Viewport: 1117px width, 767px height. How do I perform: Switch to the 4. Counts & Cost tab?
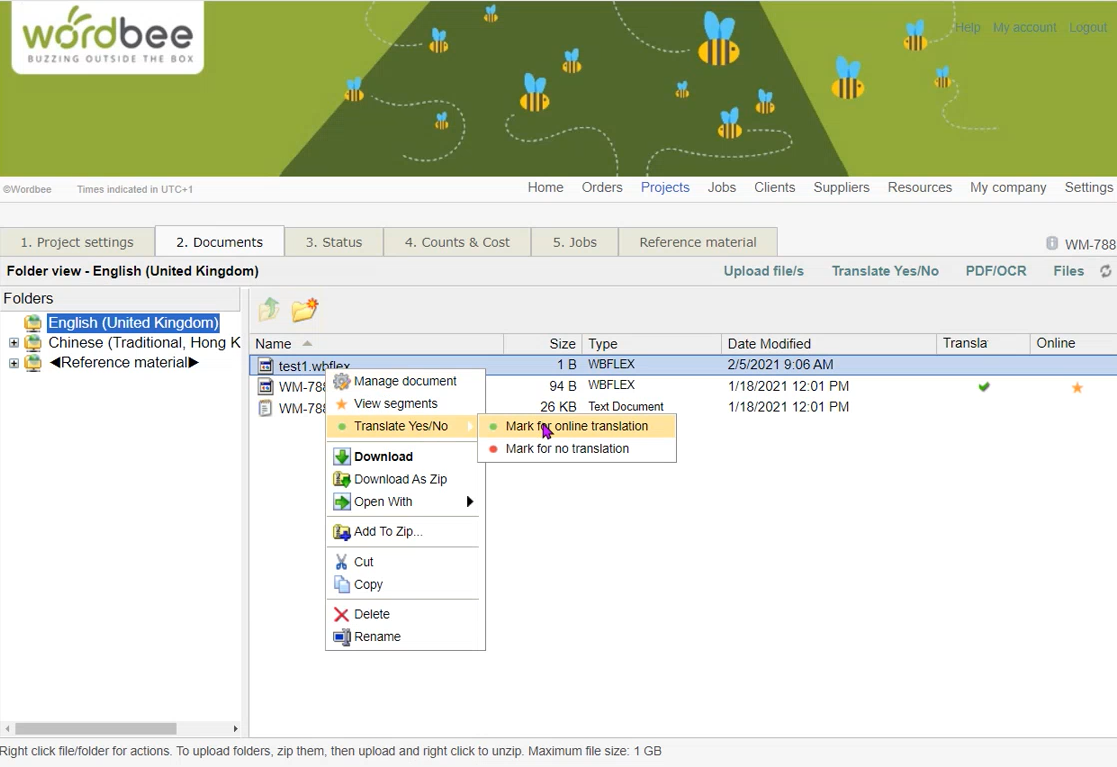(x=457, y=242)
